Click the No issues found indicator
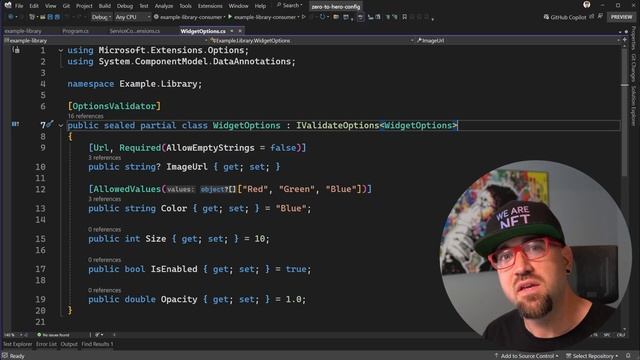The height and width of the screenshot is (360, 640). coord(53,335)
